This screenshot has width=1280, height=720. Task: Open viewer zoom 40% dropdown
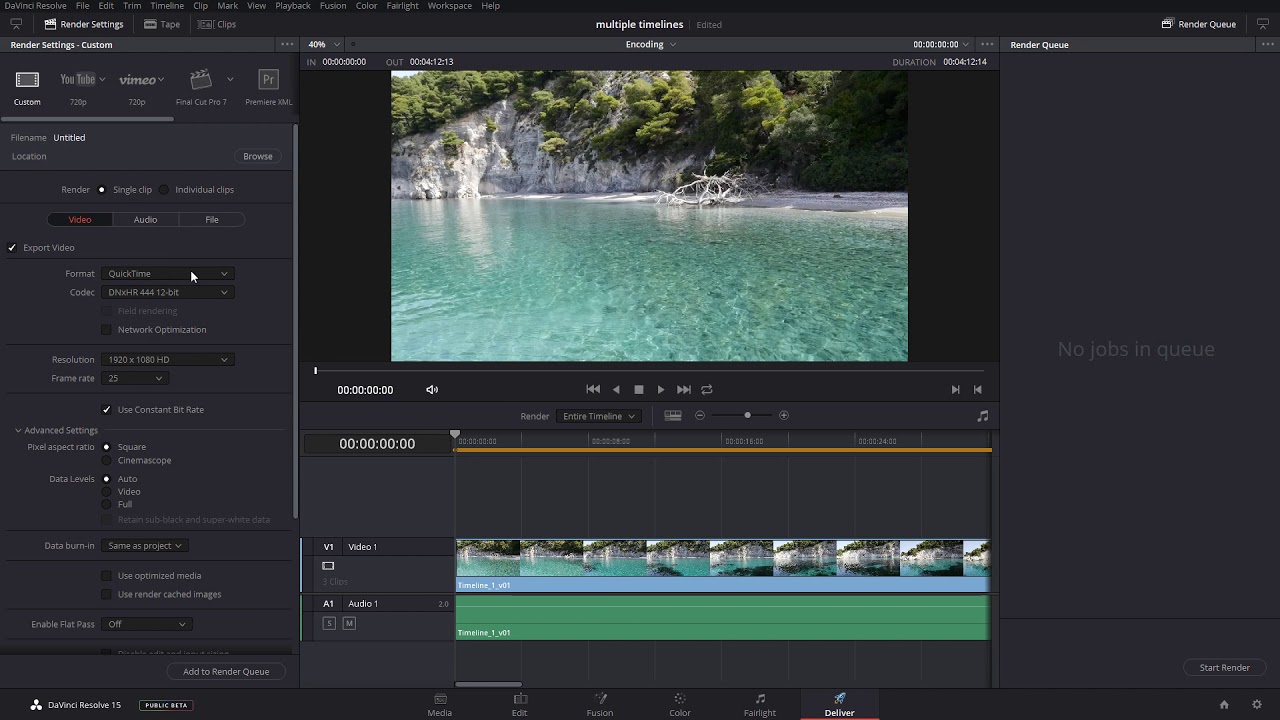point(324,45)
